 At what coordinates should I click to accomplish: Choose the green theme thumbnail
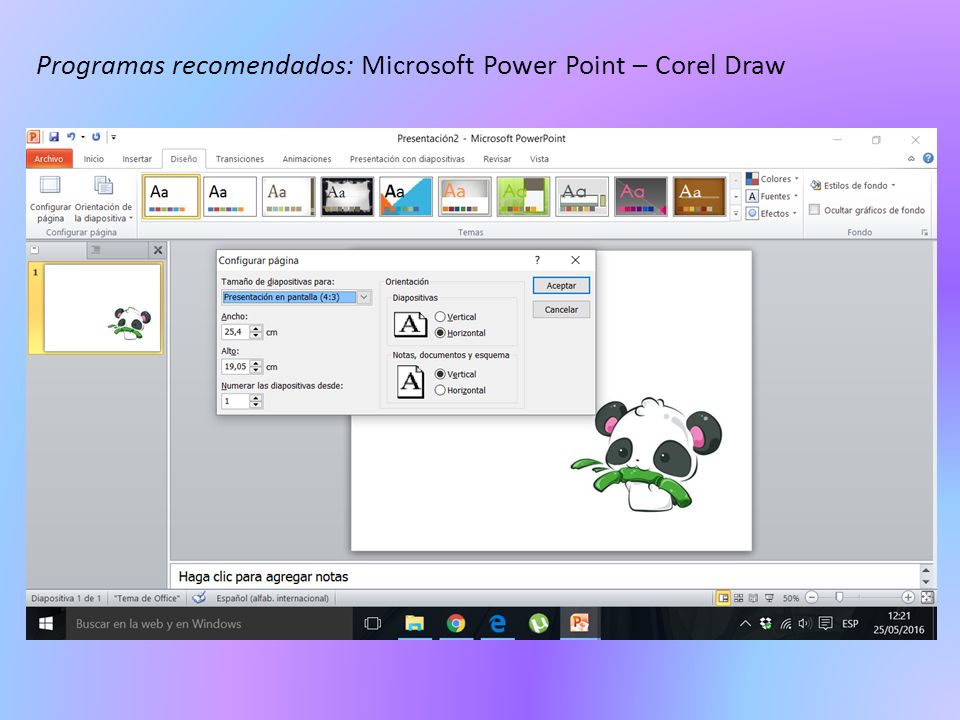point(523,197)
